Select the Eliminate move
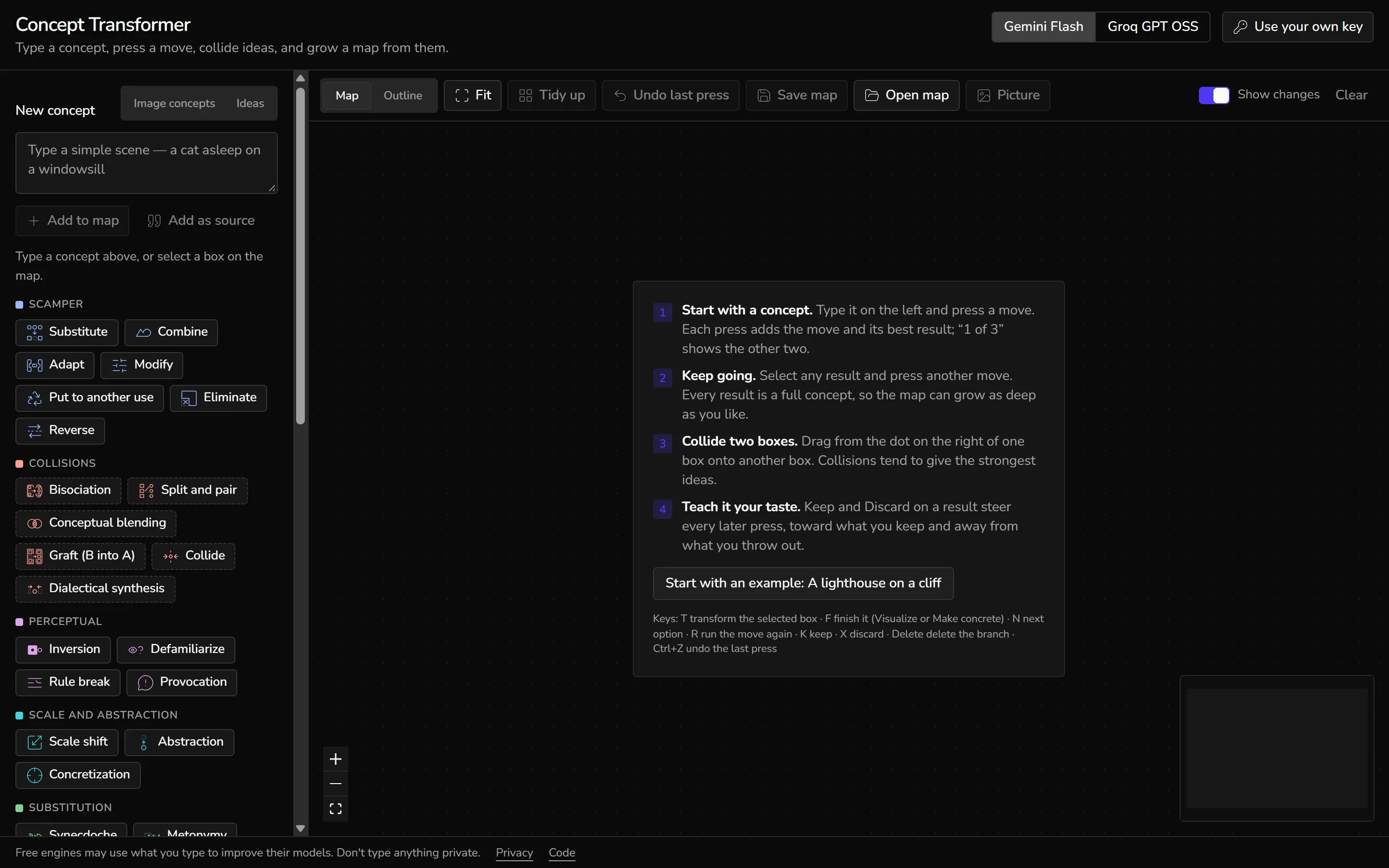The width and height of the screenshot is (1389, 868). pyautogui.click(x=218, y=398)
